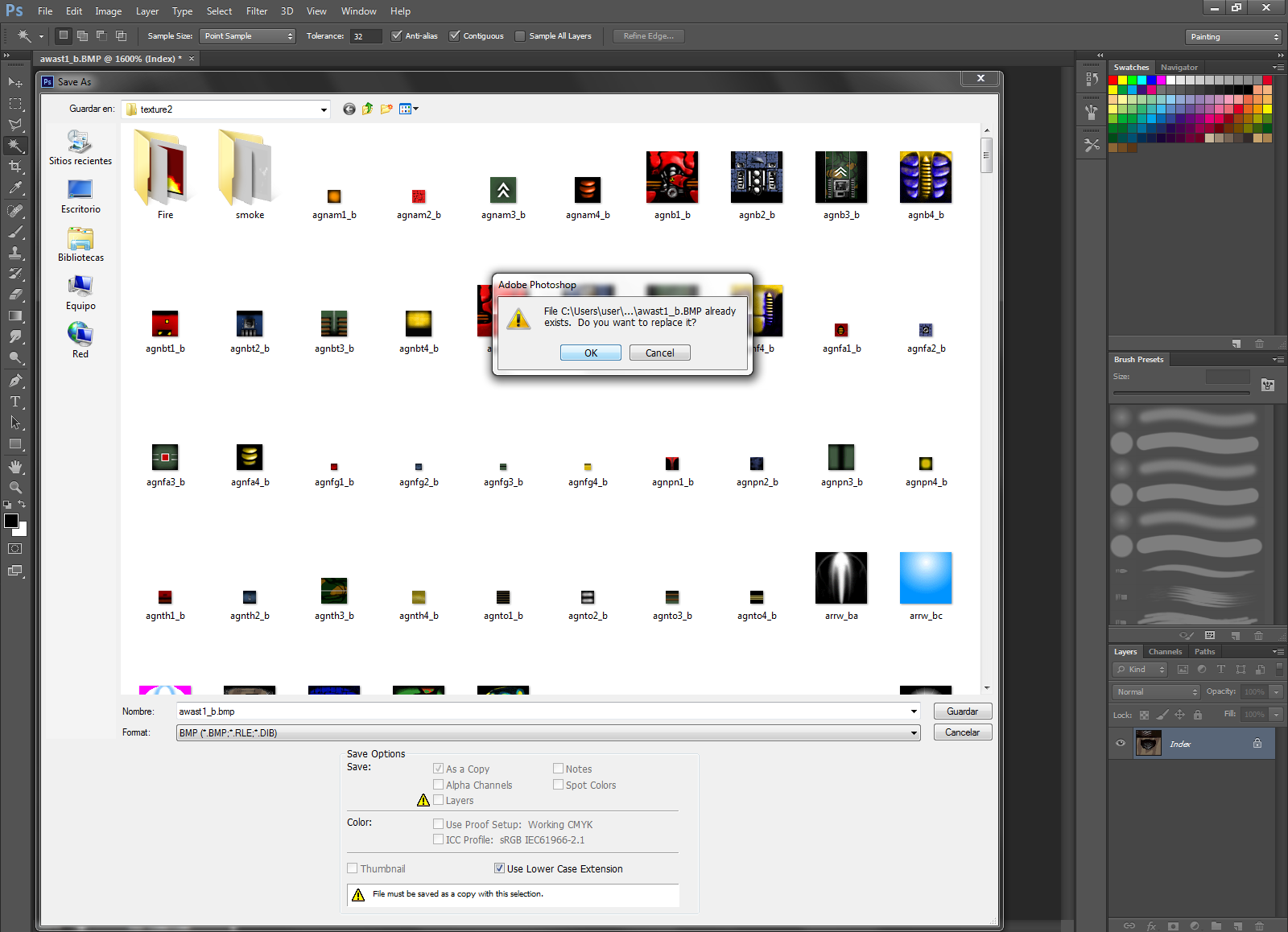Viewport: 1288px width, 932px height.
Task: Switch to the Navigator tab
Action: pyautogui.click(x=1179, y=68)
